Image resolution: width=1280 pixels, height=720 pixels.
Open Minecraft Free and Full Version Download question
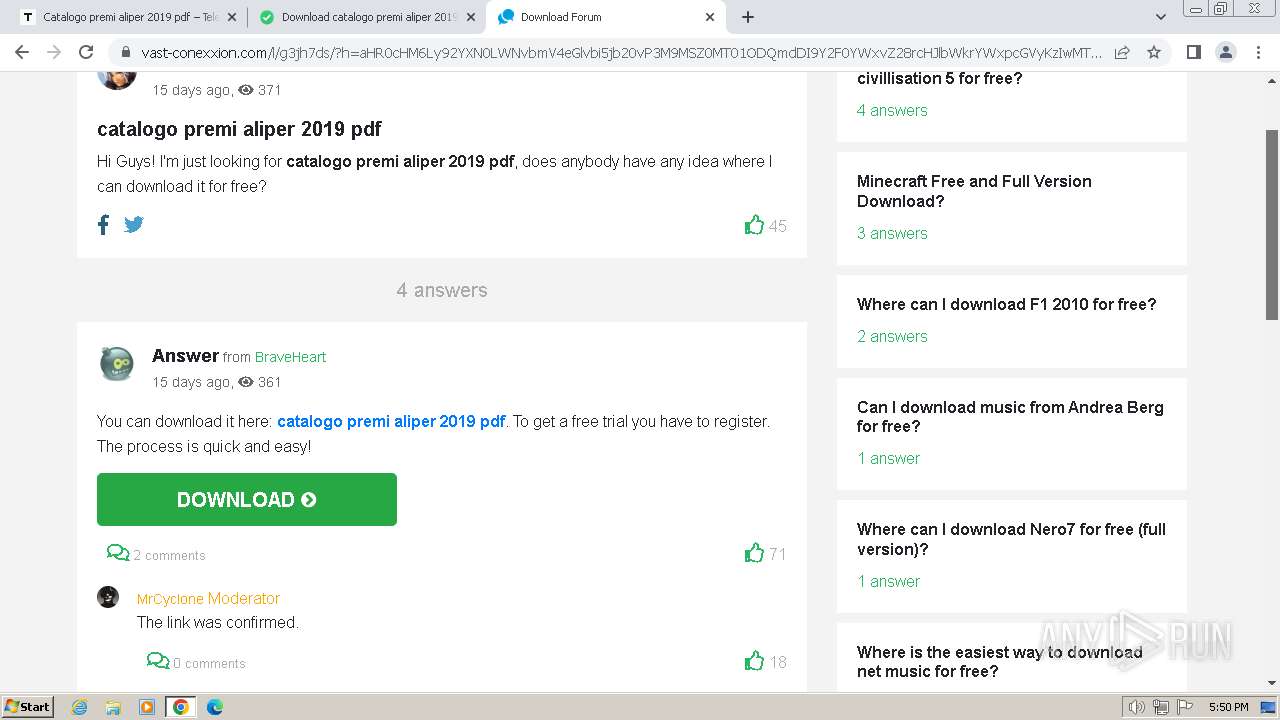(974, 191)
